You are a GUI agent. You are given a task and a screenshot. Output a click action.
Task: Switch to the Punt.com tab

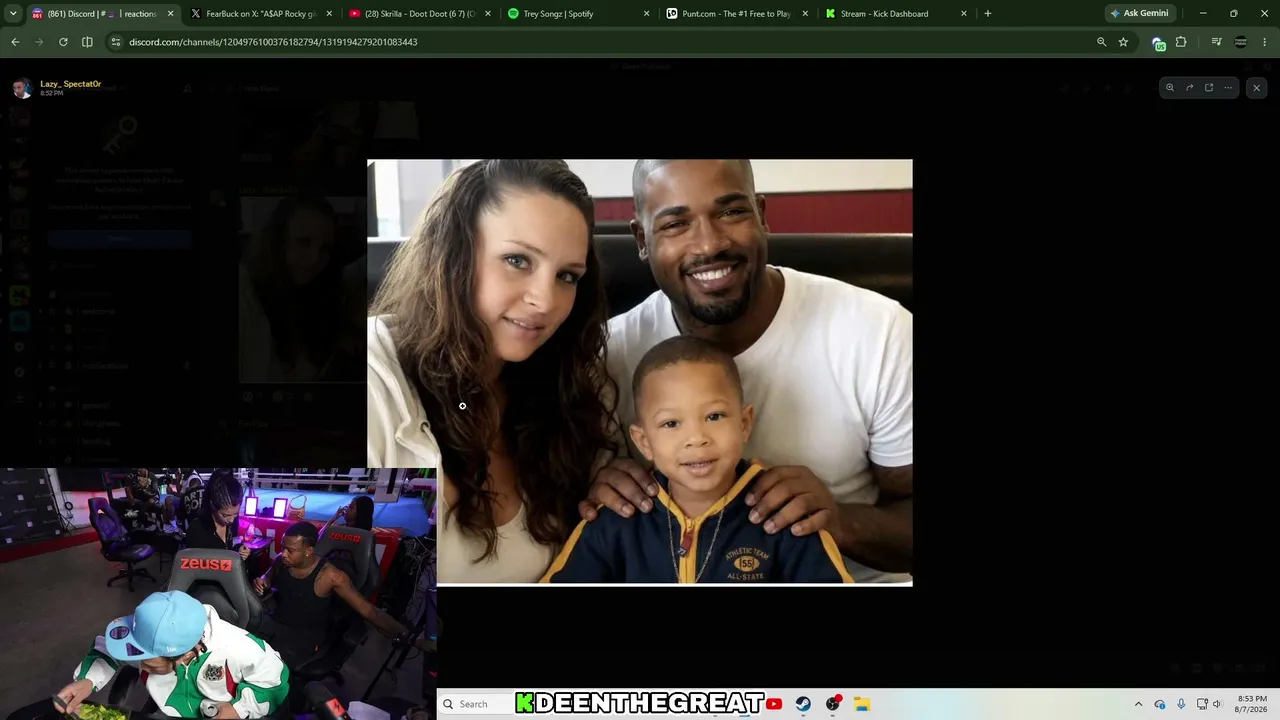coord(737,14)
